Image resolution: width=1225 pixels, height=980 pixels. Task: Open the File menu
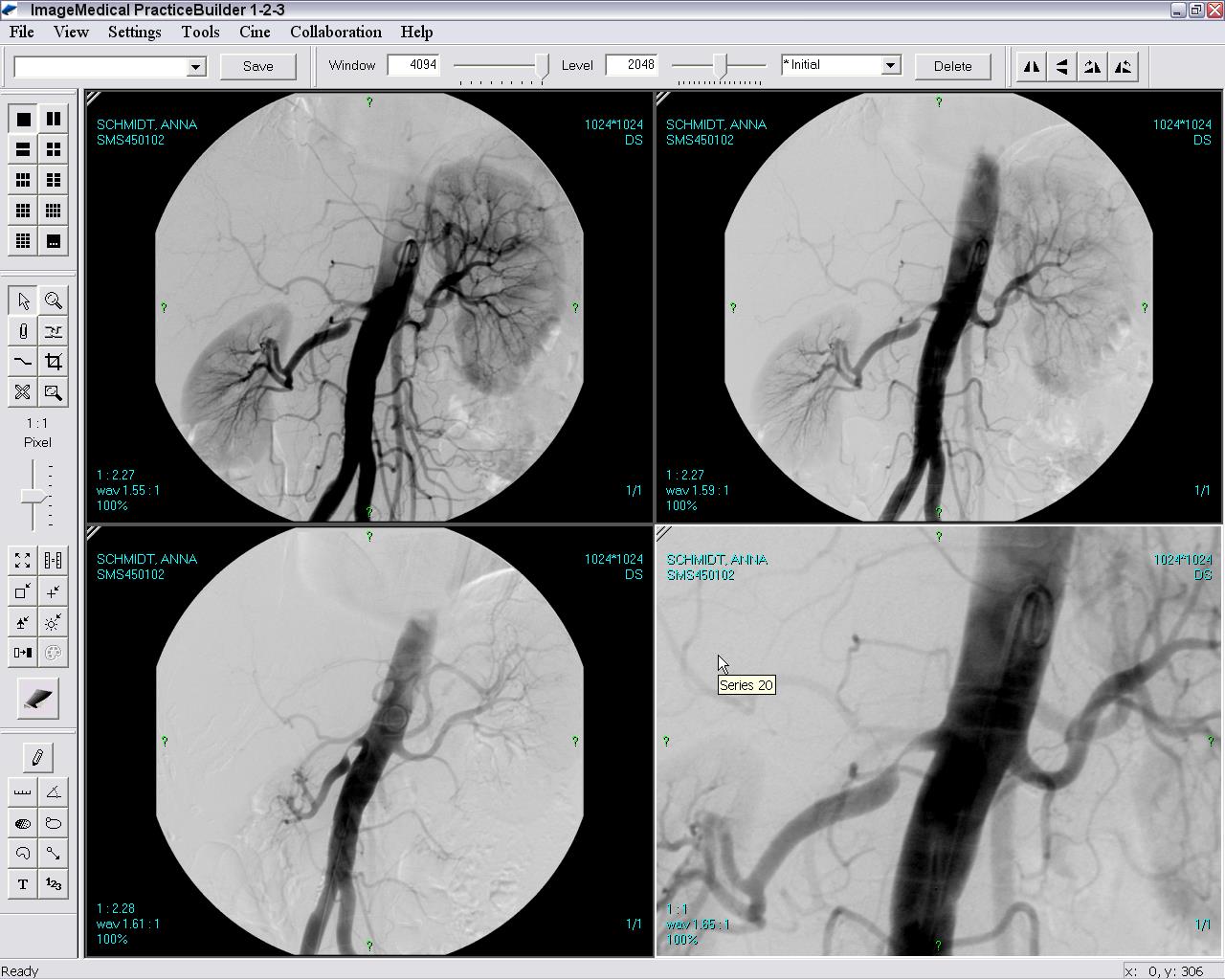coord(21,32)
